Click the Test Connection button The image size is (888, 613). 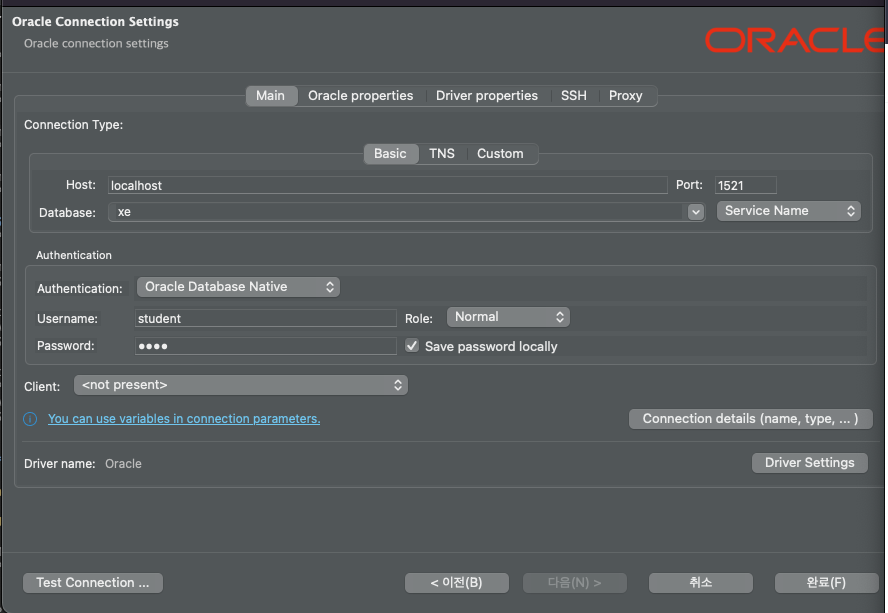tap(93, 582)
